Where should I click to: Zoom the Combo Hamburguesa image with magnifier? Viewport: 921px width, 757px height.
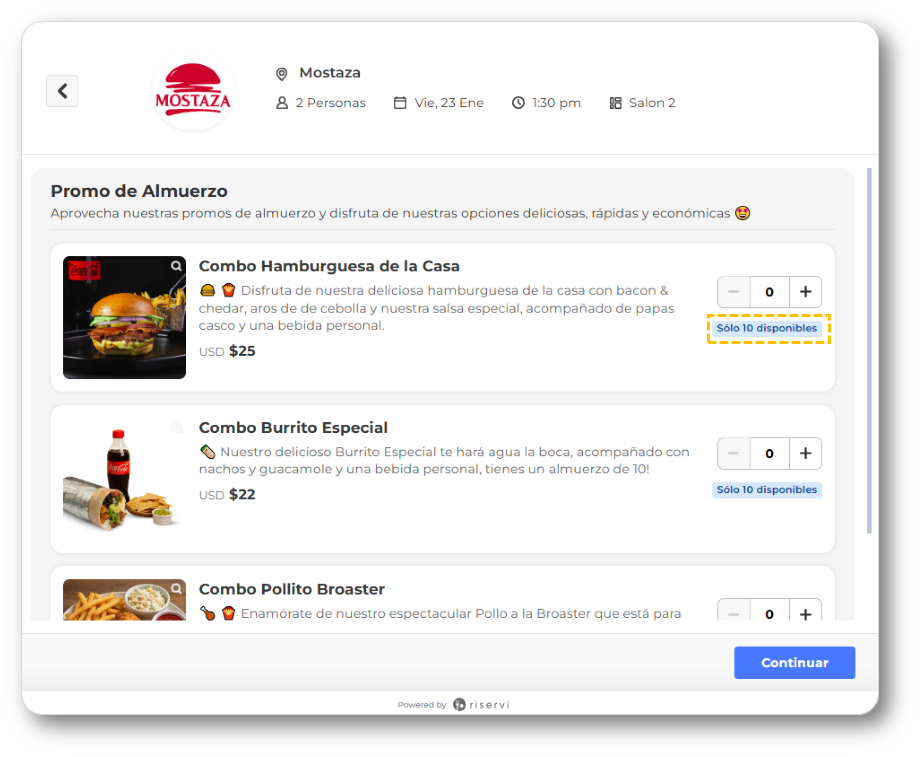[x=176, y=266]
